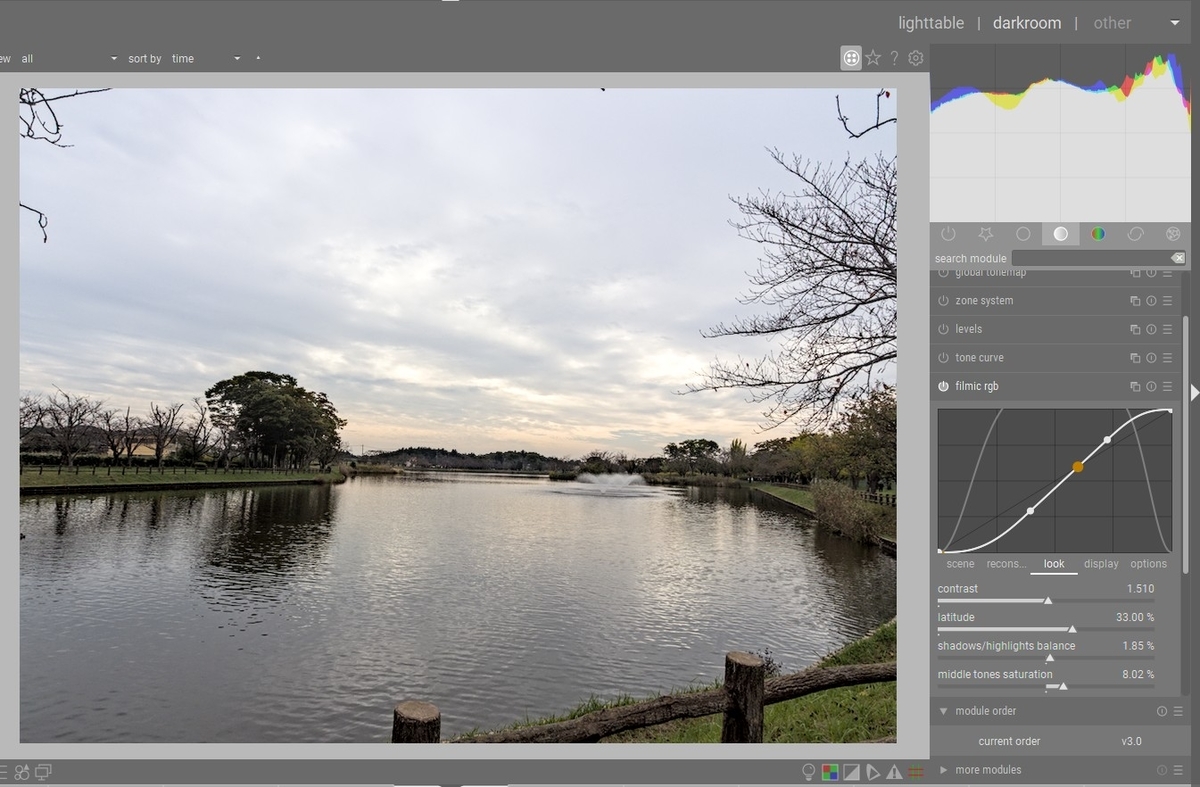Open filmic display tab
Image resolution: width=1200 pixels, height=787 pixels.
(x=1101, y=564)
